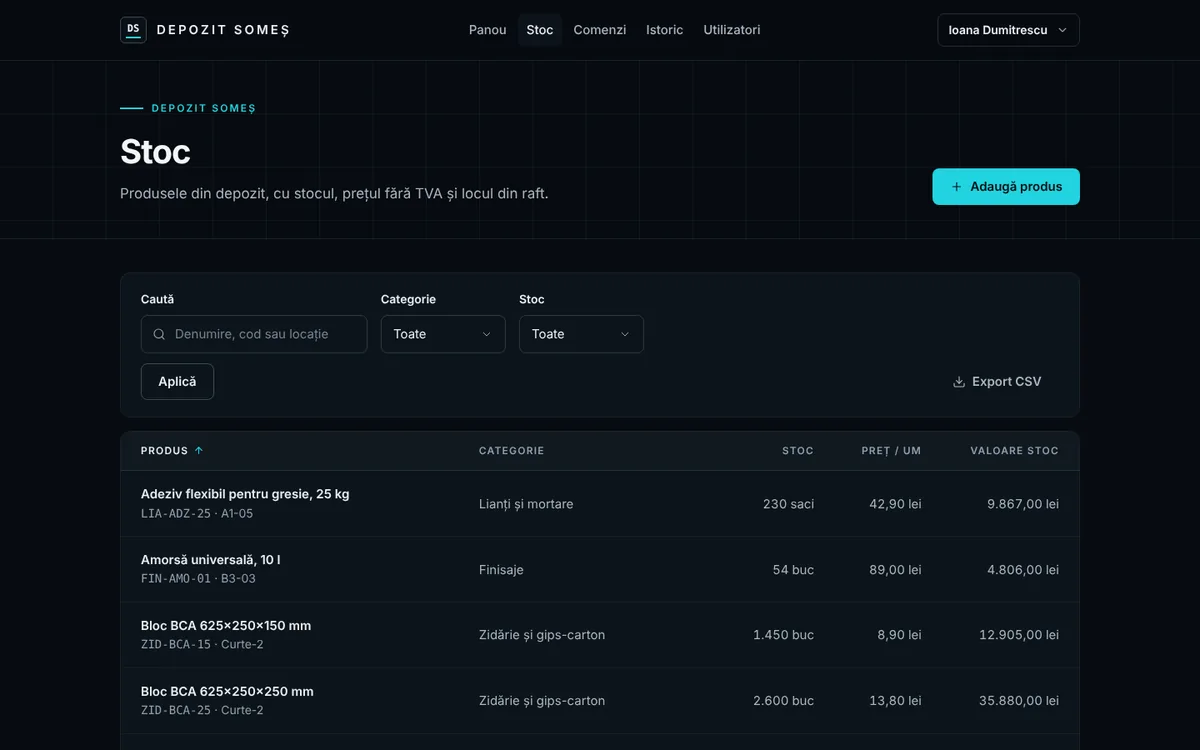Click the 42,90 lei price
The height and width of the screenshot is (750, 1200).
click(x=895, y=504)
